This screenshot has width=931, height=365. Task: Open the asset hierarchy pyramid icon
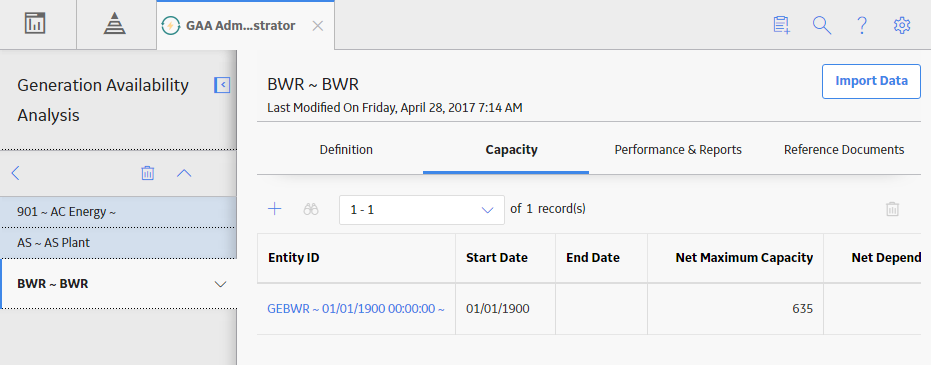tap(115, 24)
